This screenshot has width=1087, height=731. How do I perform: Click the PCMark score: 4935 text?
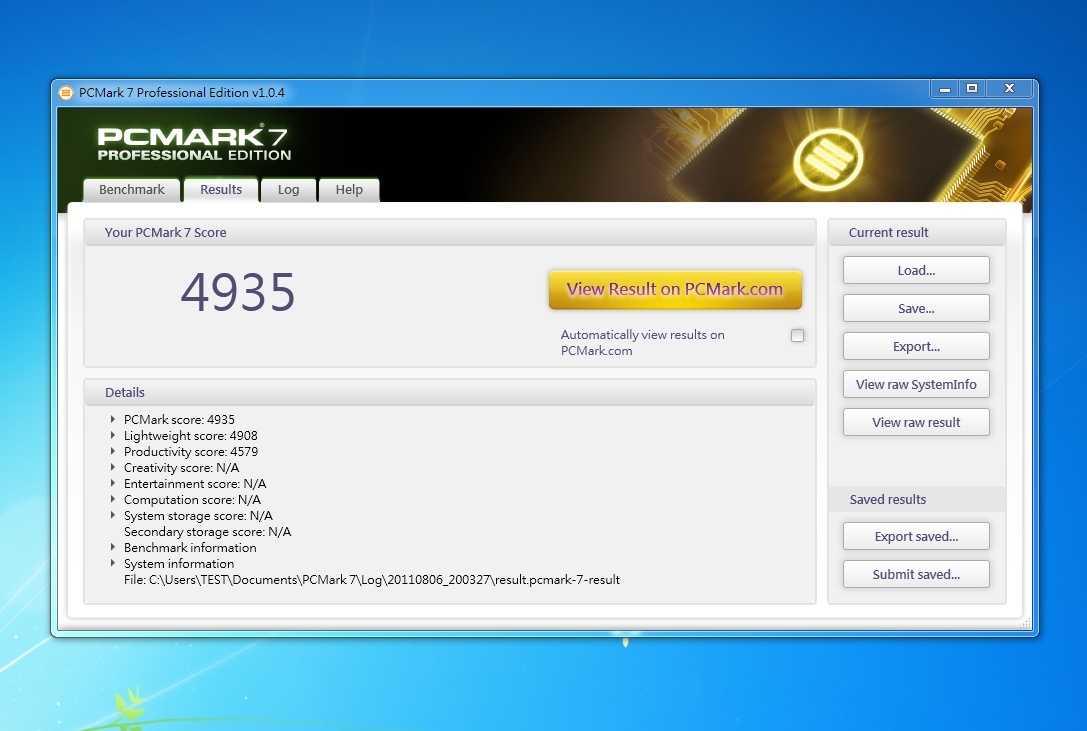(179, 420)
